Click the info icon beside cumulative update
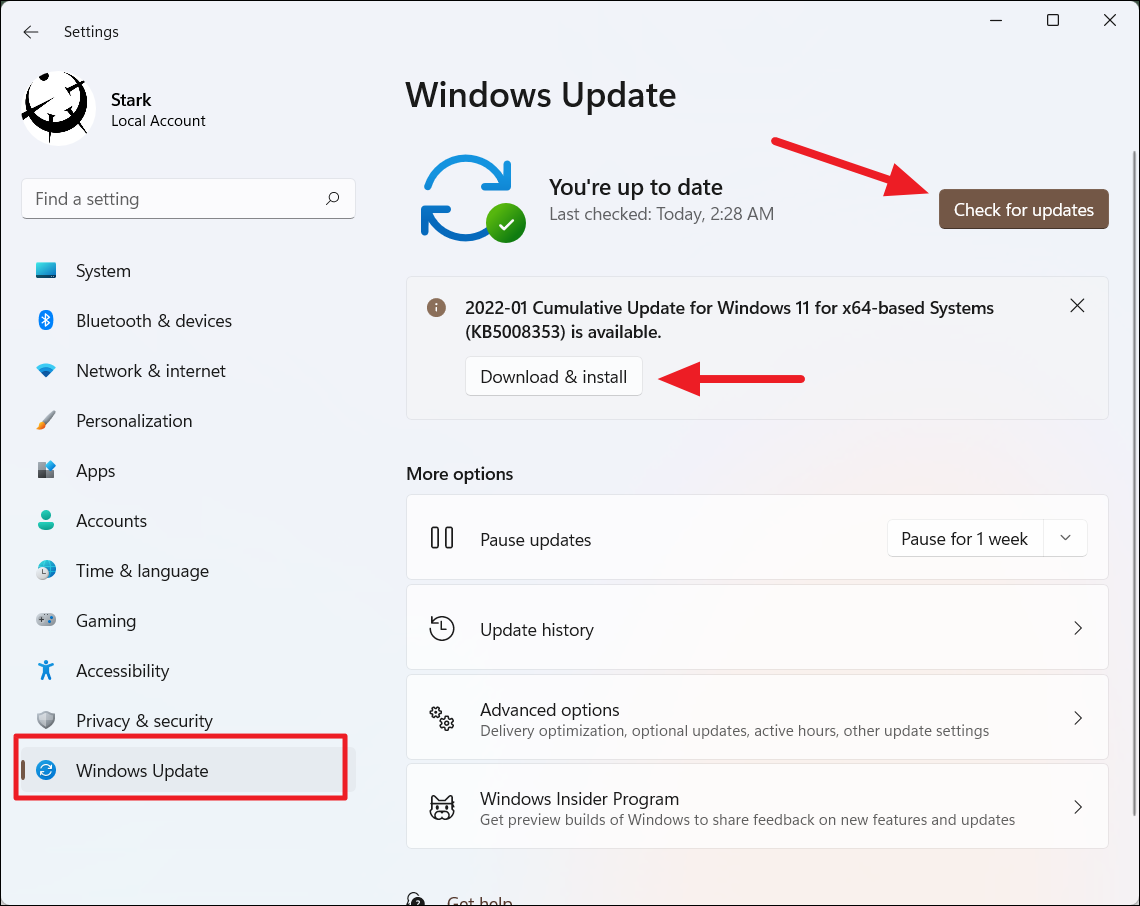 [x=435, y=308]
